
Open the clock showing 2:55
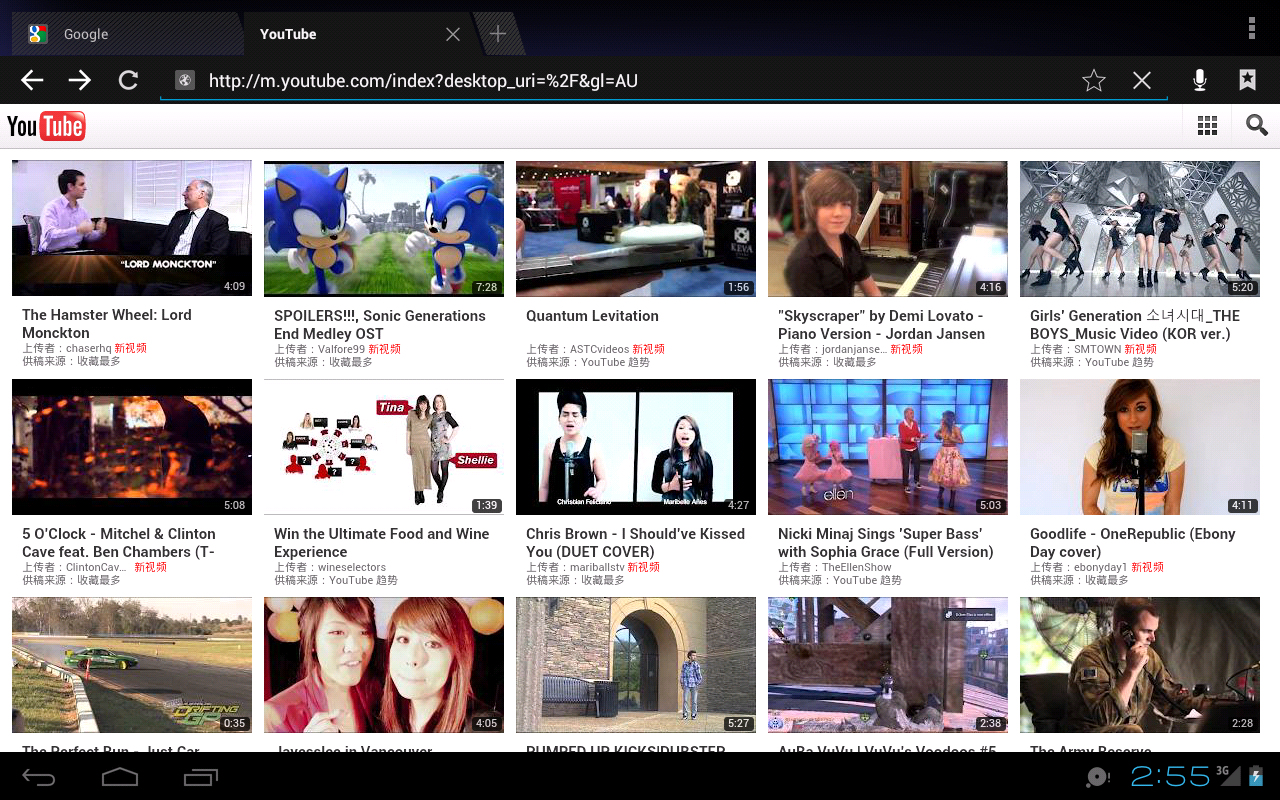(1170, 776)
